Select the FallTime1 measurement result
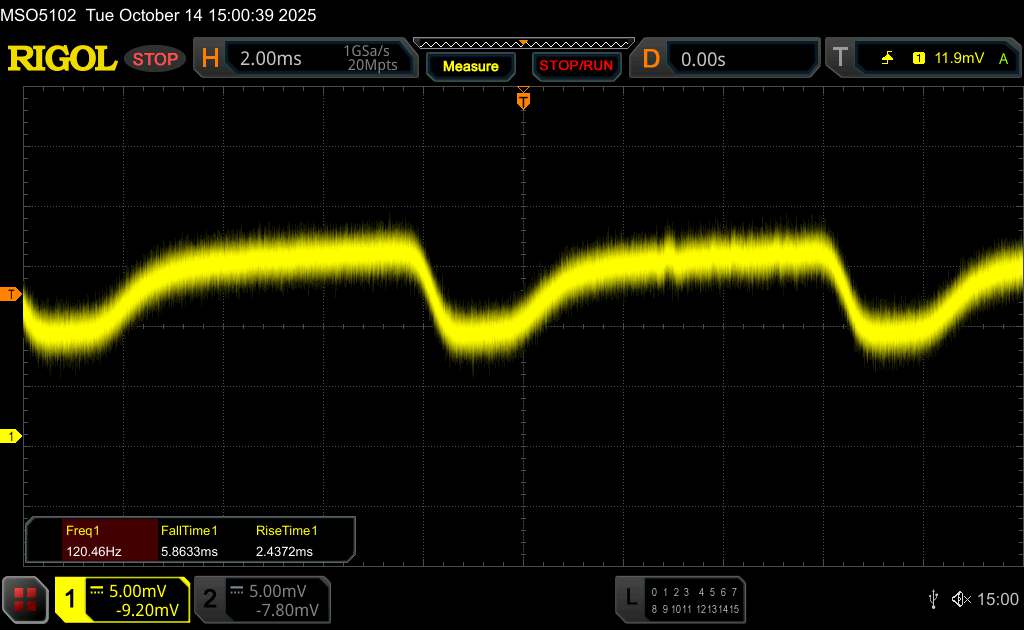Screen dimensions: 1024x630 189,541
